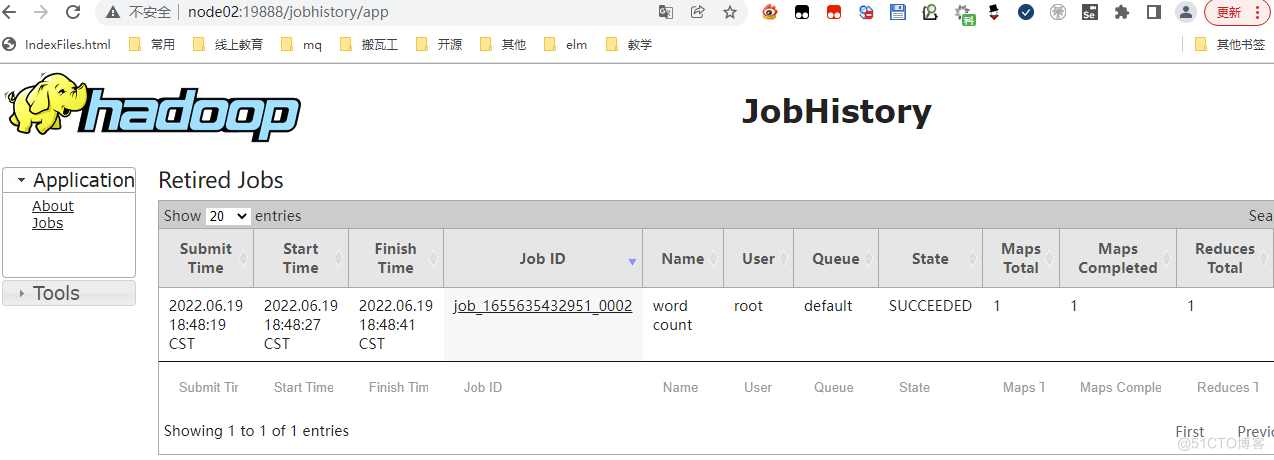Open the 常用 bookmark folder
The width and height of the screenshot is (1274, 460).
pyautogui.click(x=152, y=44)
